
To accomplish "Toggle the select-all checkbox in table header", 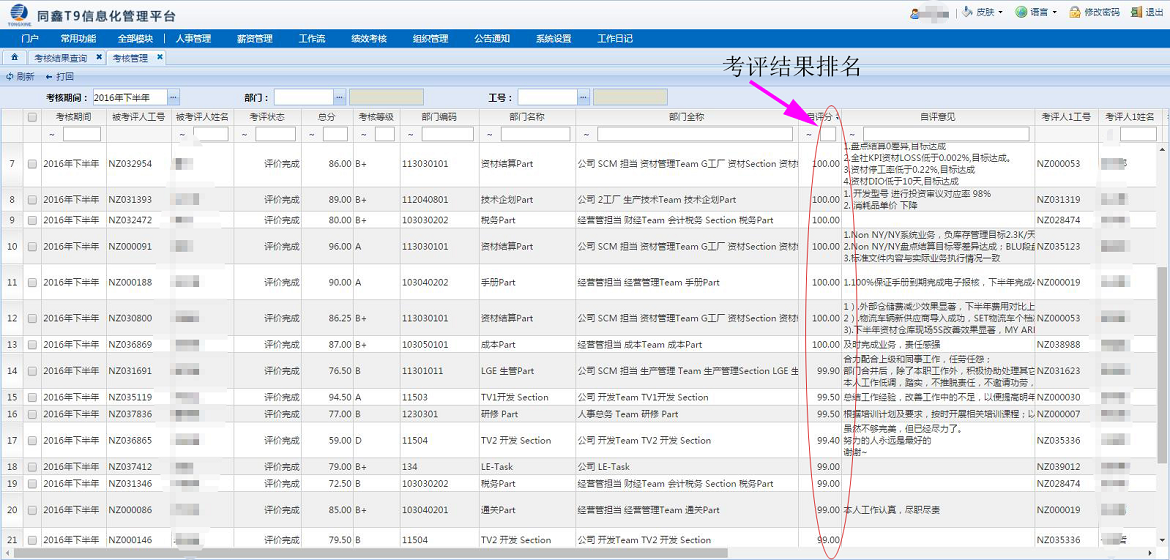I will pyautogui.click(x=33, y=117).
